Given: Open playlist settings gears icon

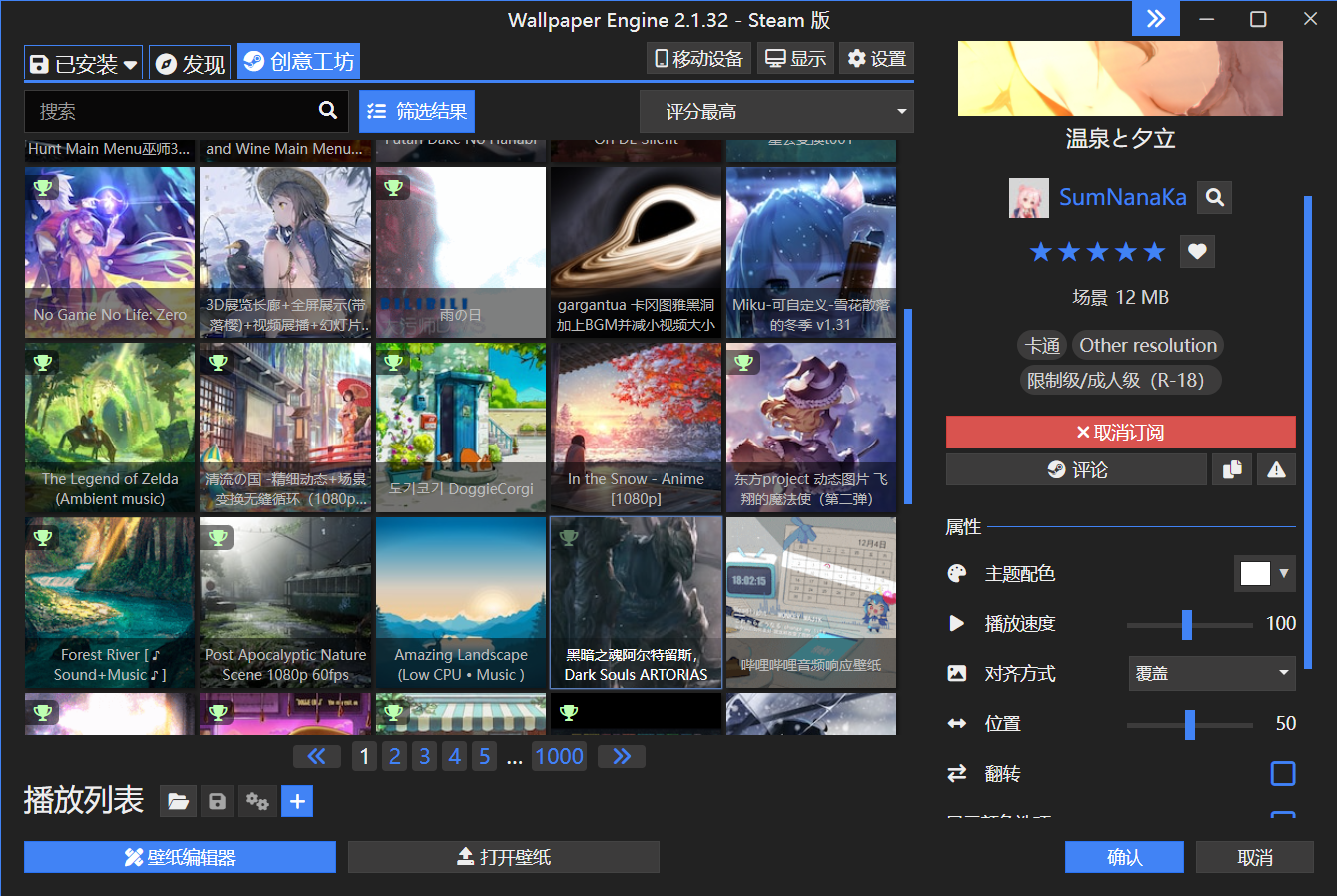Looking at the screenshot, I should point(257,801).
